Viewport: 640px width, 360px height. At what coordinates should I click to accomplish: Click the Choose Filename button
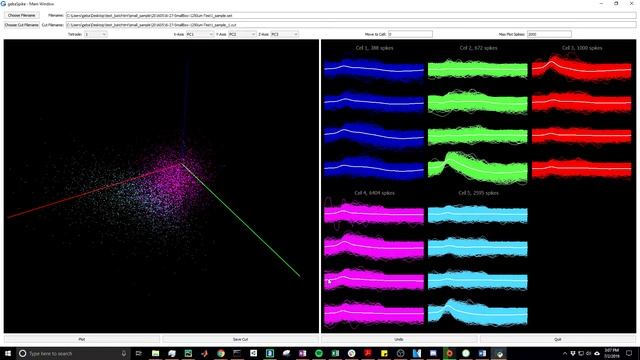[22, 16]
